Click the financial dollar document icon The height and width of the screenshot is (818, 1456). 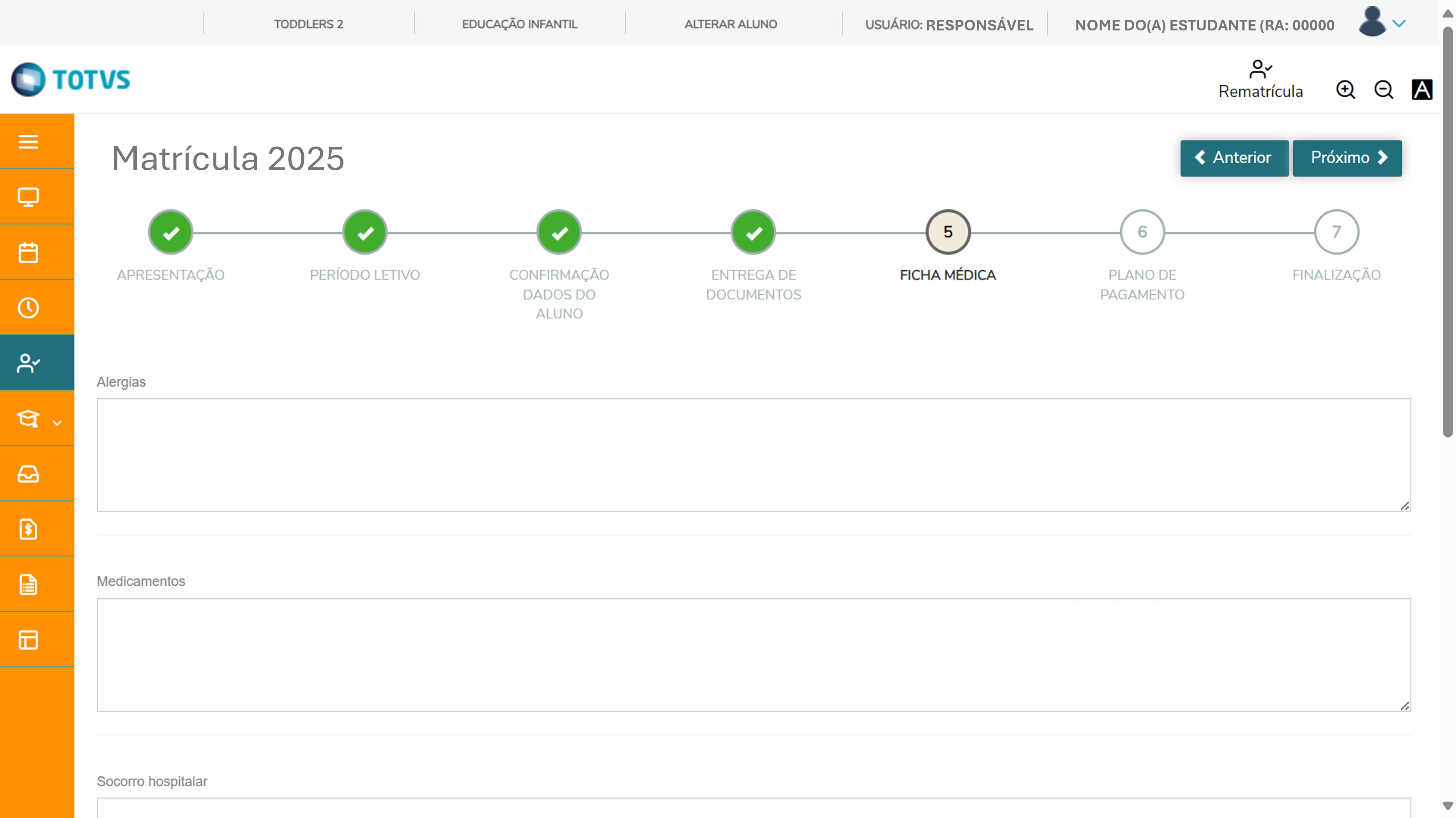28,529
